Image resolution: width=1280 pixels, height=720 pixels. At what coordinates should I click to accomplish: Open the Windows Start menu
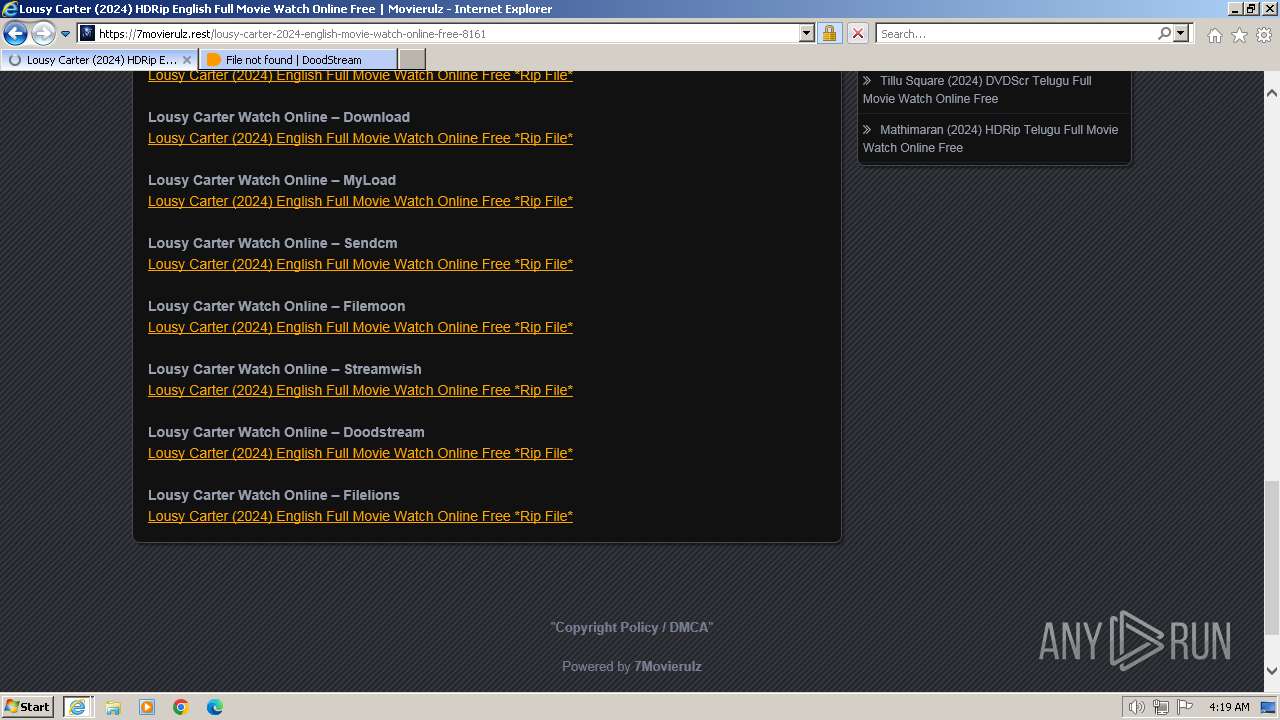28,707
